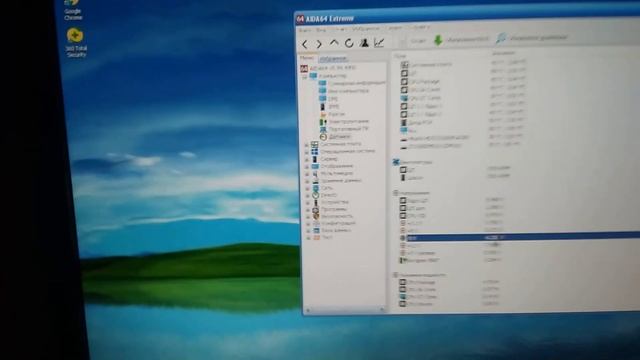Refresh the sensor page with the circular arrow
This screenshot has height=360, width=640.
349,43
